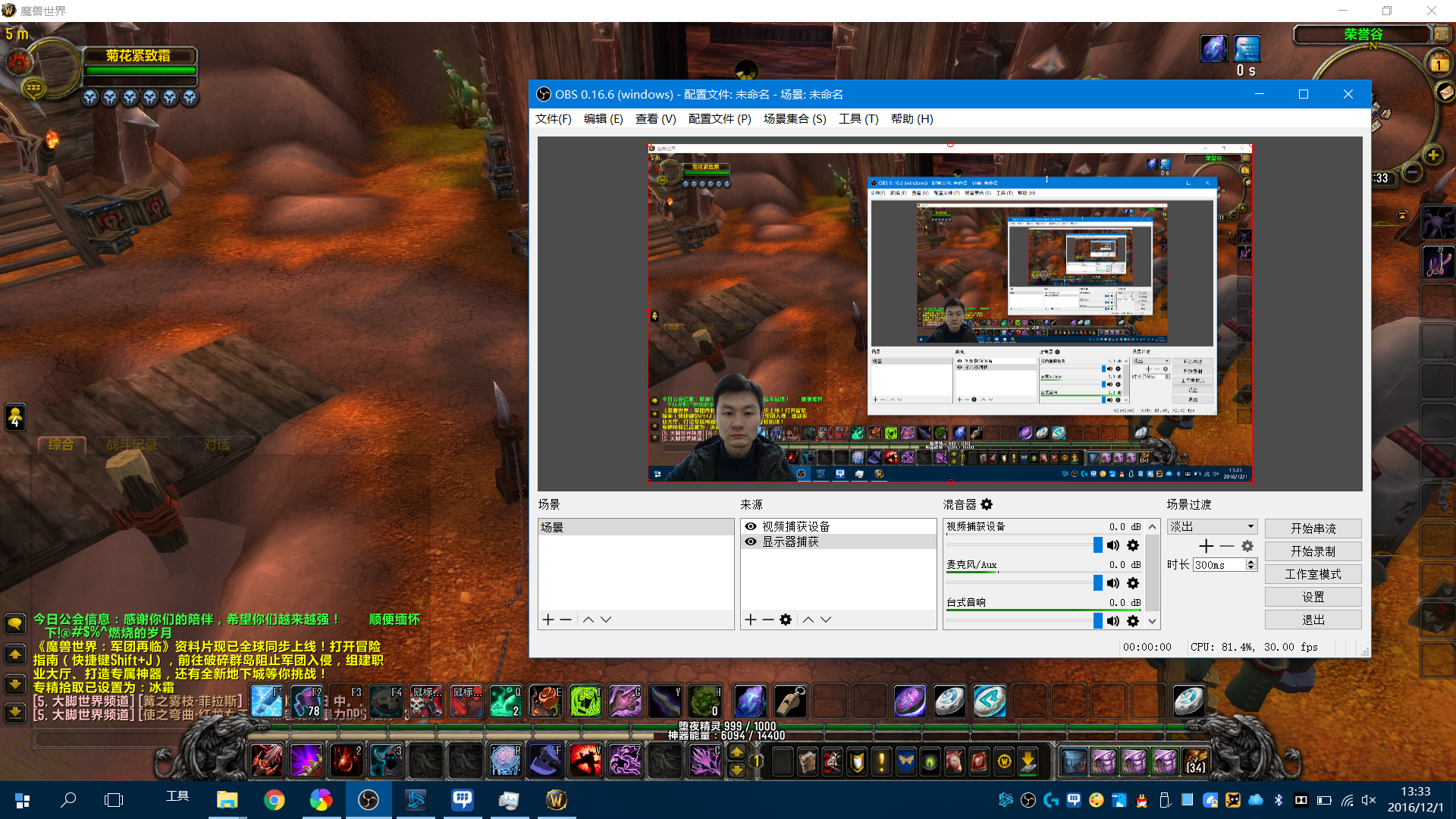The image size is (1456, 819).
Task: Mute 视频捕获设备 audio in mixer
Action: 1112,545
